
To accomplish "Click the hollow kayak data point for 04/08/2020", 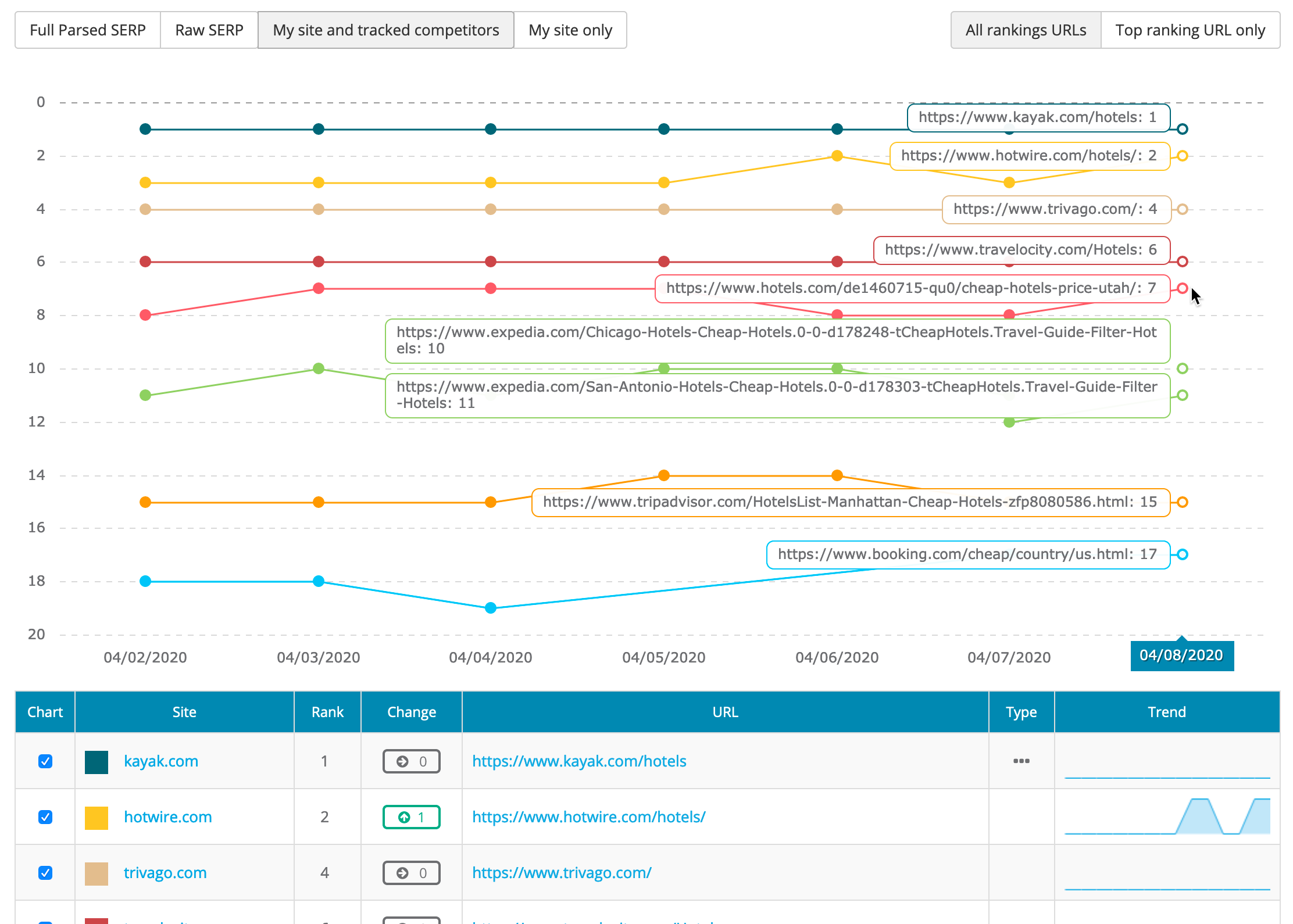I will 1182,129.
